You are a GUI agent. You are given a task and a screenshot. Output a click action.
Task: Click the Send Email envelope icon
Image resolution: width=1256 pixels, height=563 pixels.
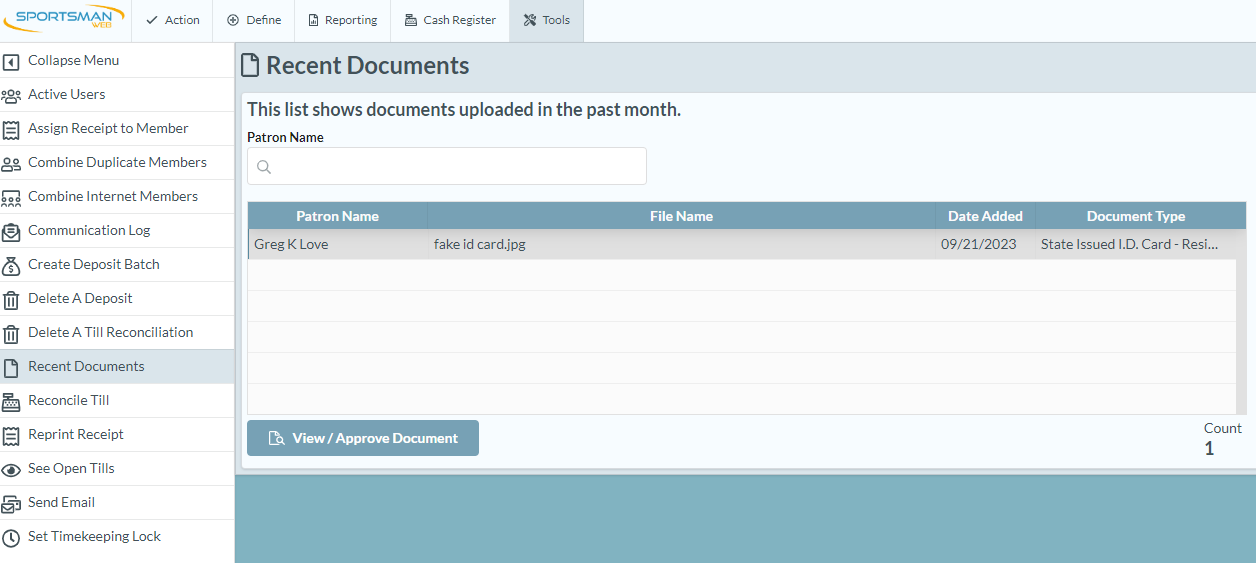(11, 504)
